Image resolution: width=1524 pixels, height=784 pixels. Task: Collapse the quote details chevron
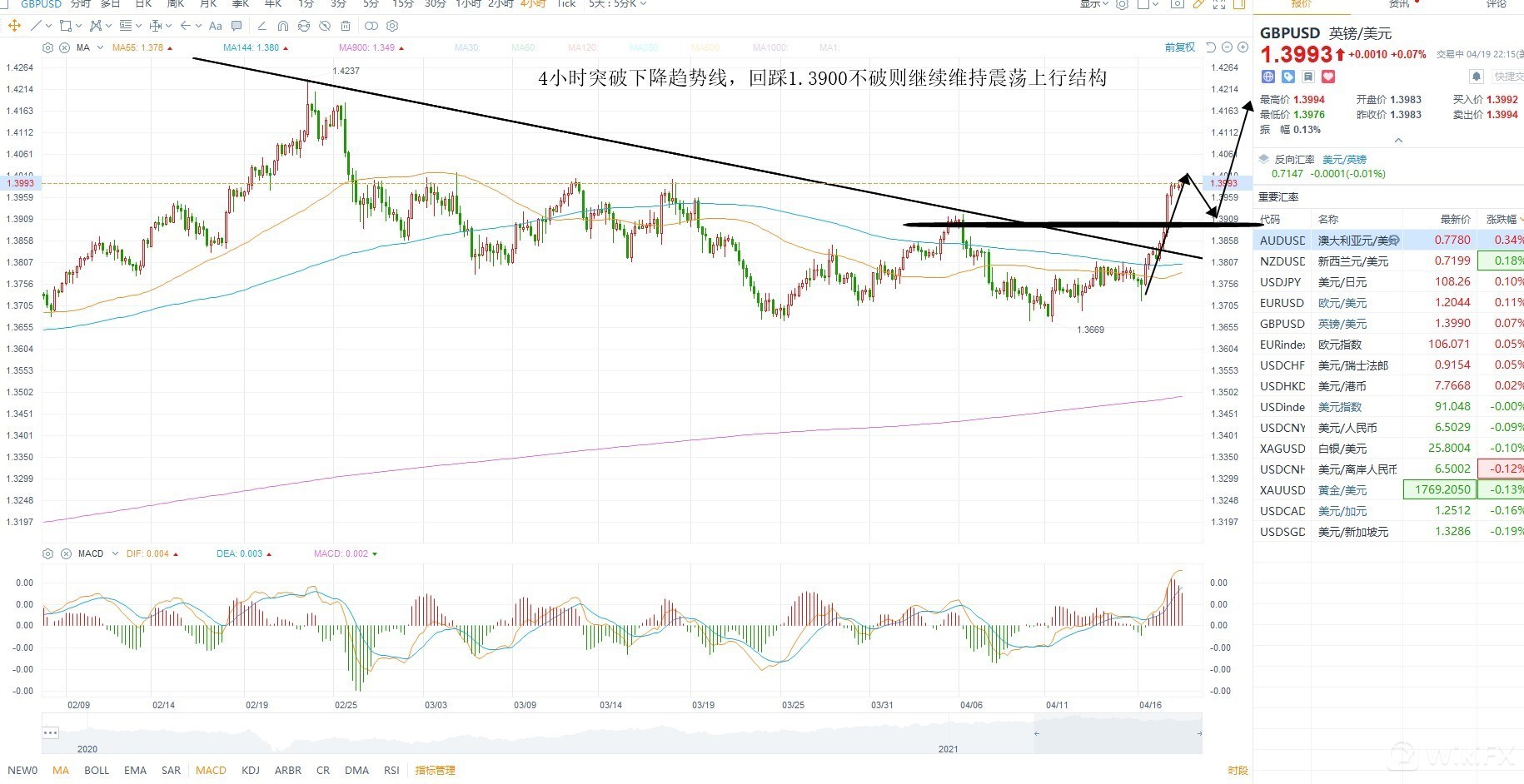point(1398,141)
